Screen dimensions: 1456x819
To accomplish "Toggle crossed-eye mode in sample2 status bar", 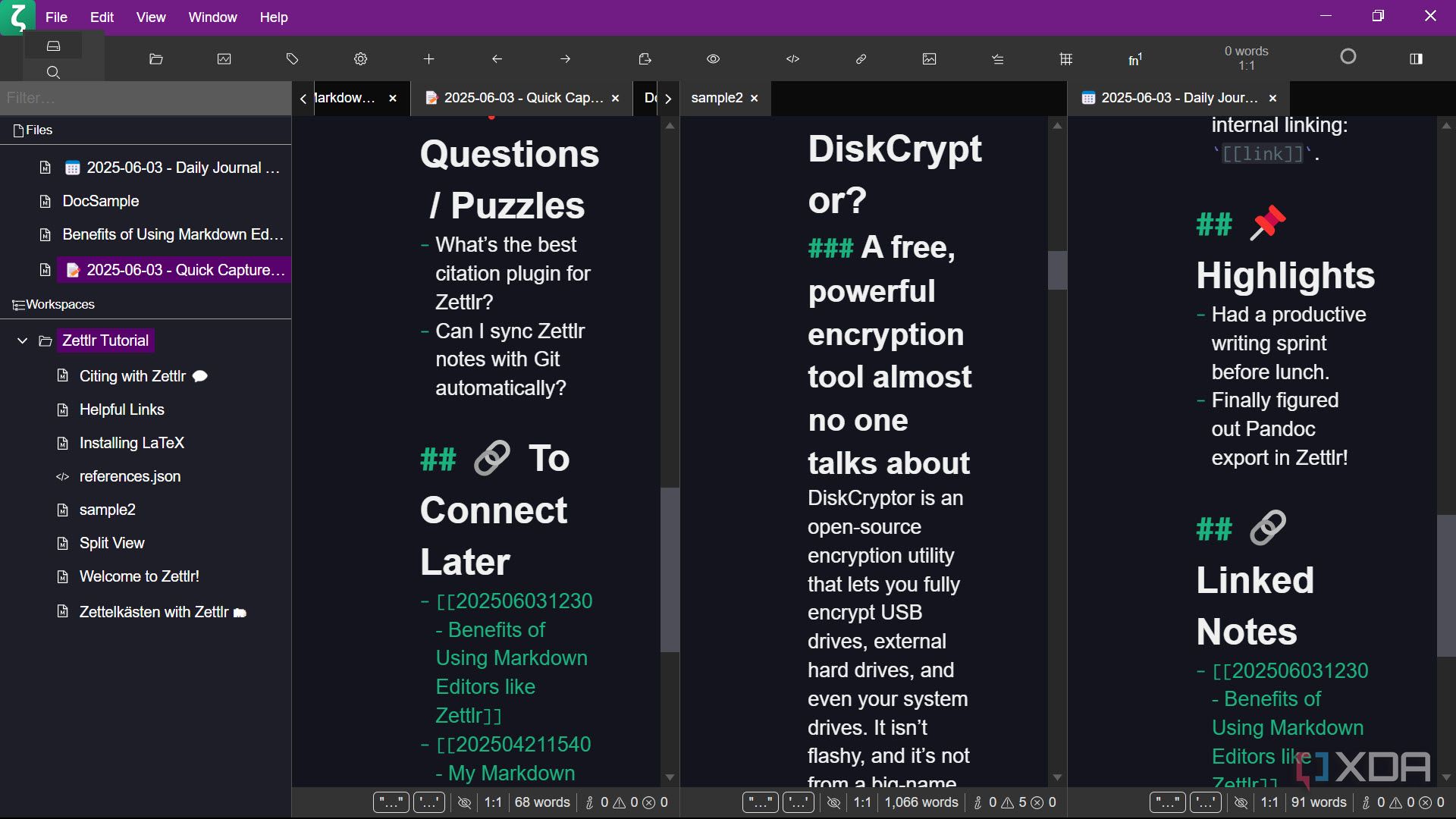I will [x=833, y=802].
